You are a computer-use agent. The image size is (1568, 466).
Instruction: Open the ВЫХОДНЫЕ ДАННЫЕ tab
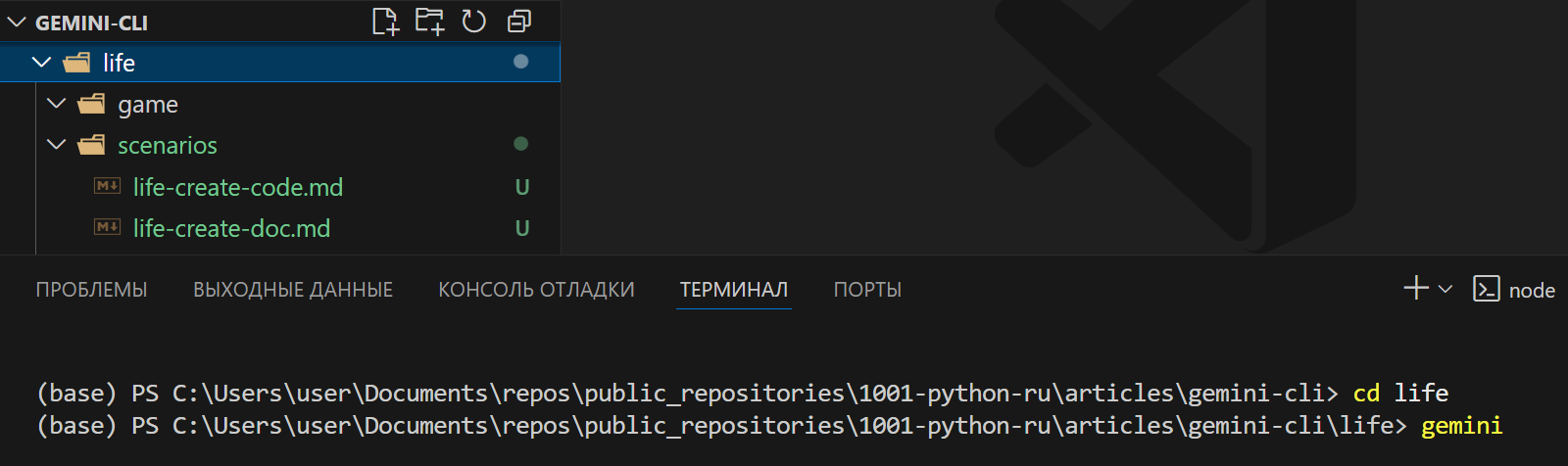tap(292, 290)
